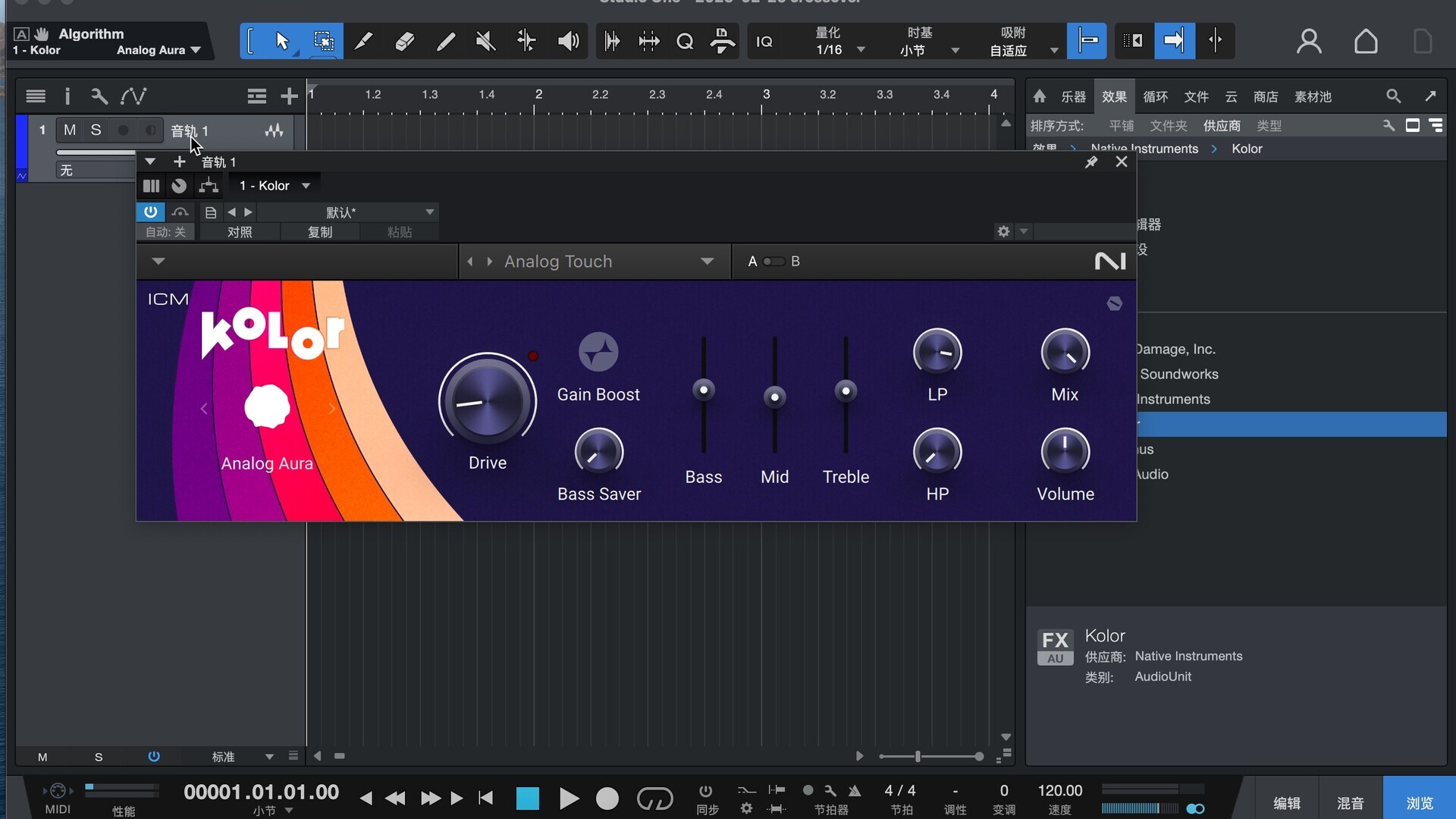
Task: Select the Mute tool
Action: point(486,41)
